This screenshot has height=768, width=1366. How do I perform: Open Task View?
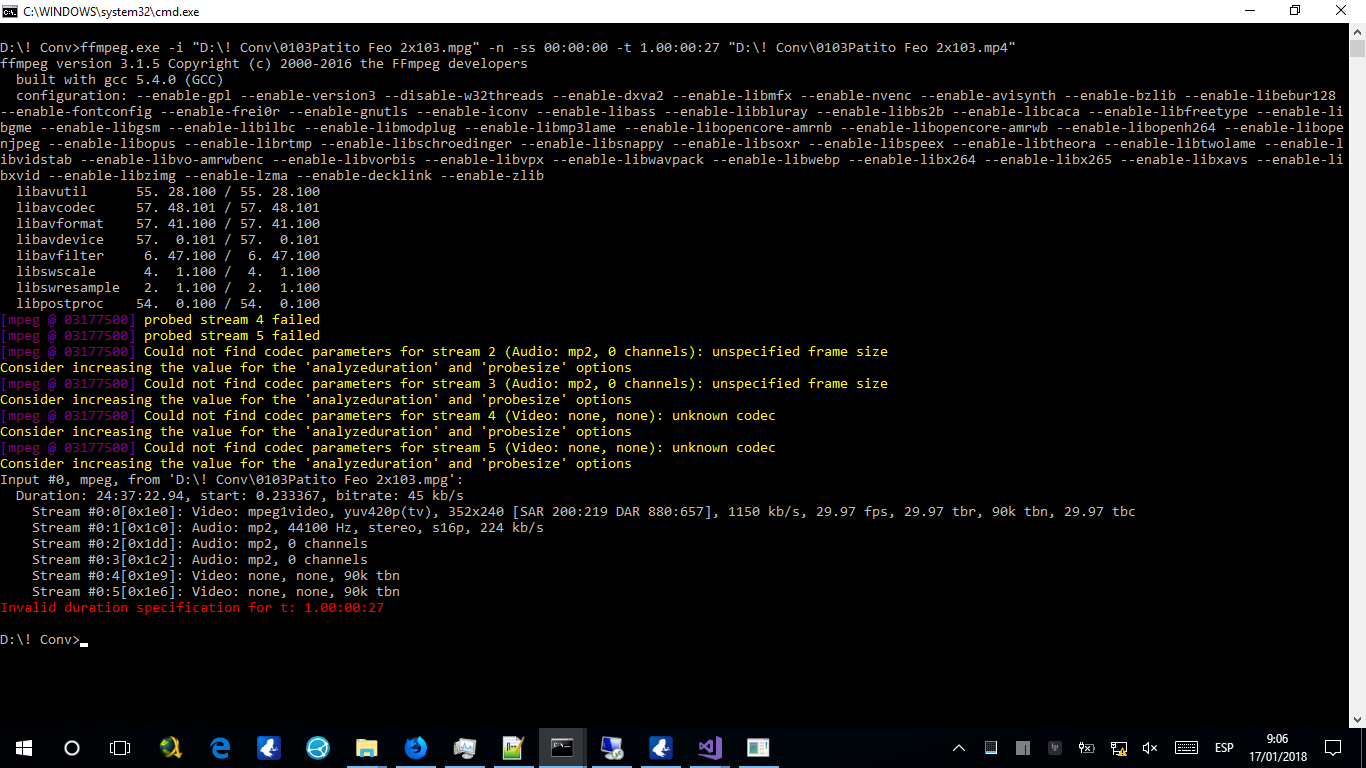pos(119,747)
